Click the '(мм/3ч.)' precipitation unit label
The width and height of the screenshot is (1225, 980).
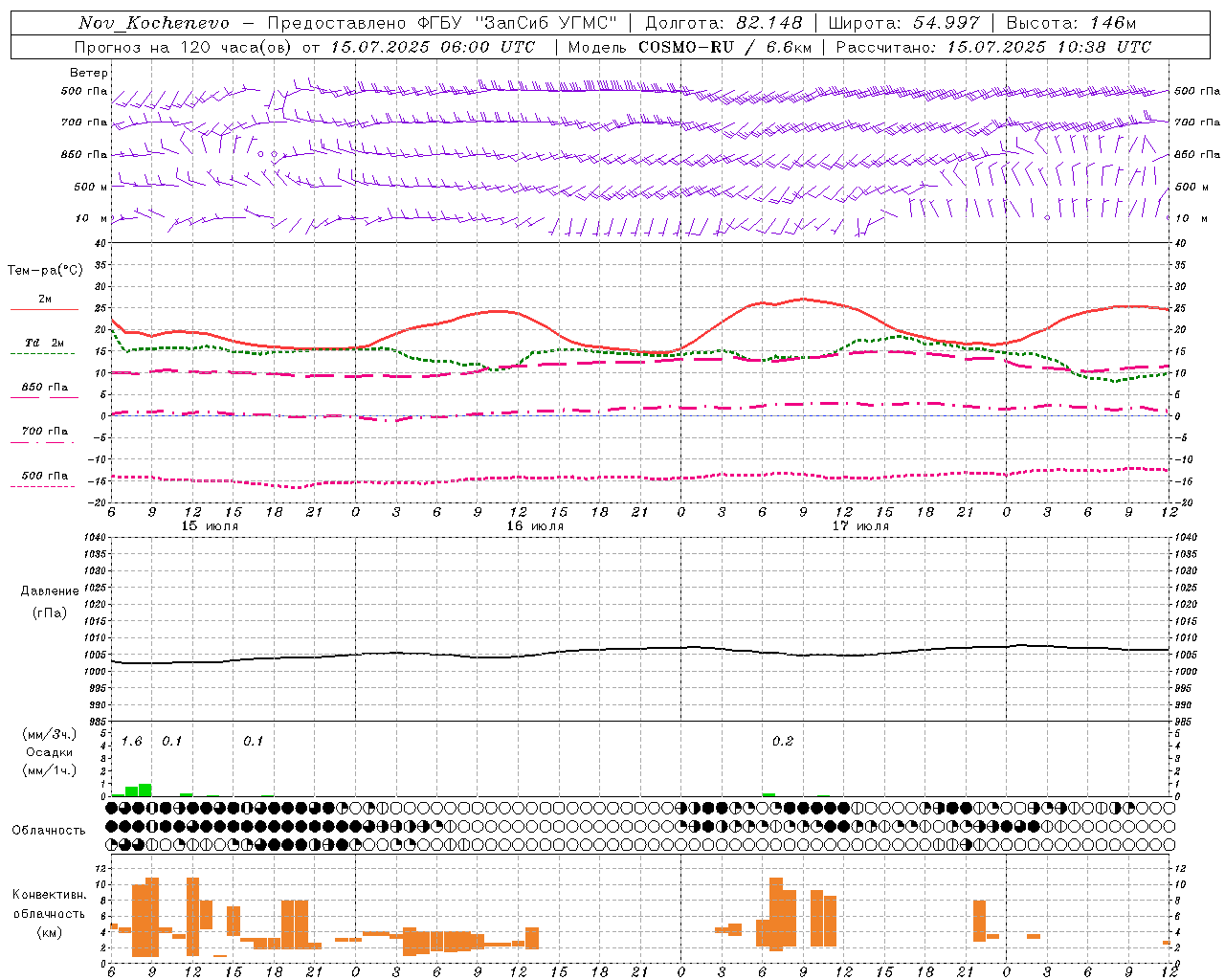pos(49,734)
